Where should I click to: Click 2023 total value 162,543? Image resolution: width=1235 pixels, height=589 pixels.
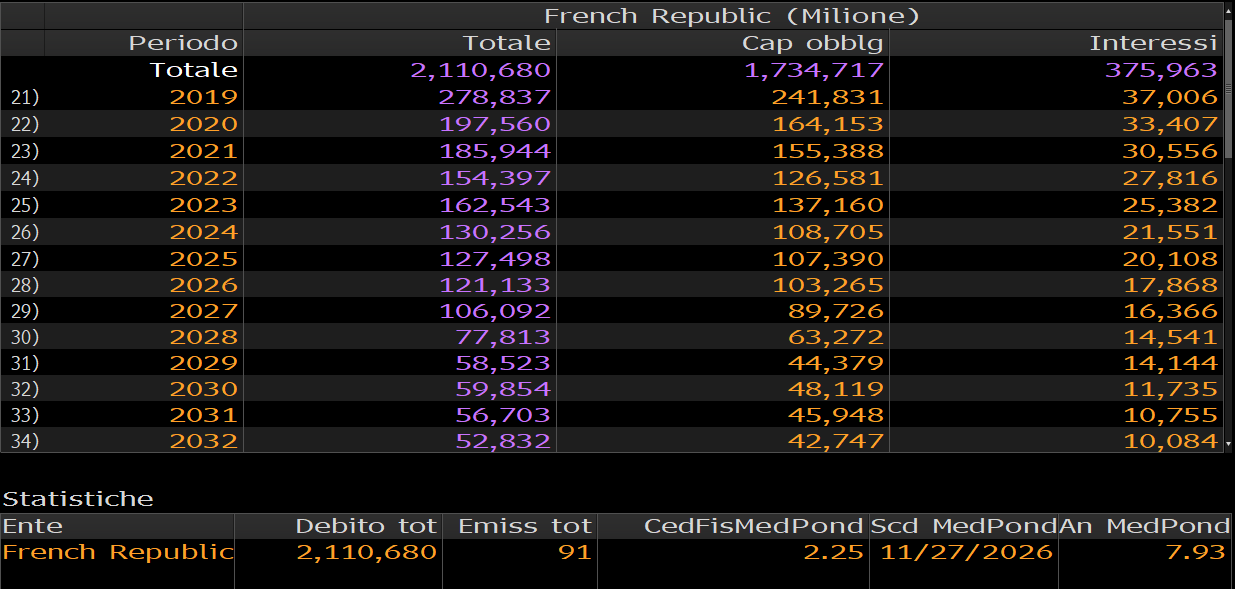coord(495,205)
